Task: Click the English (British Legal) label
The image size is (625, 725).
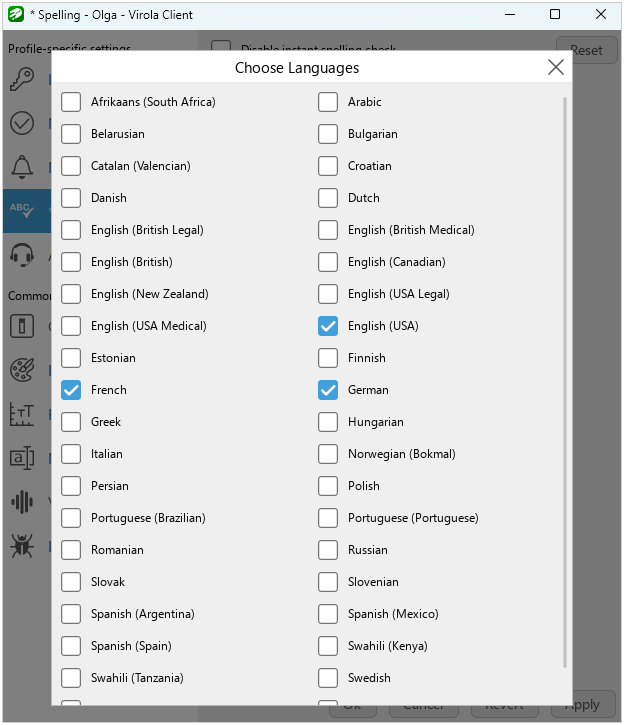Action: pyautogui.click(x=147, y=230)
